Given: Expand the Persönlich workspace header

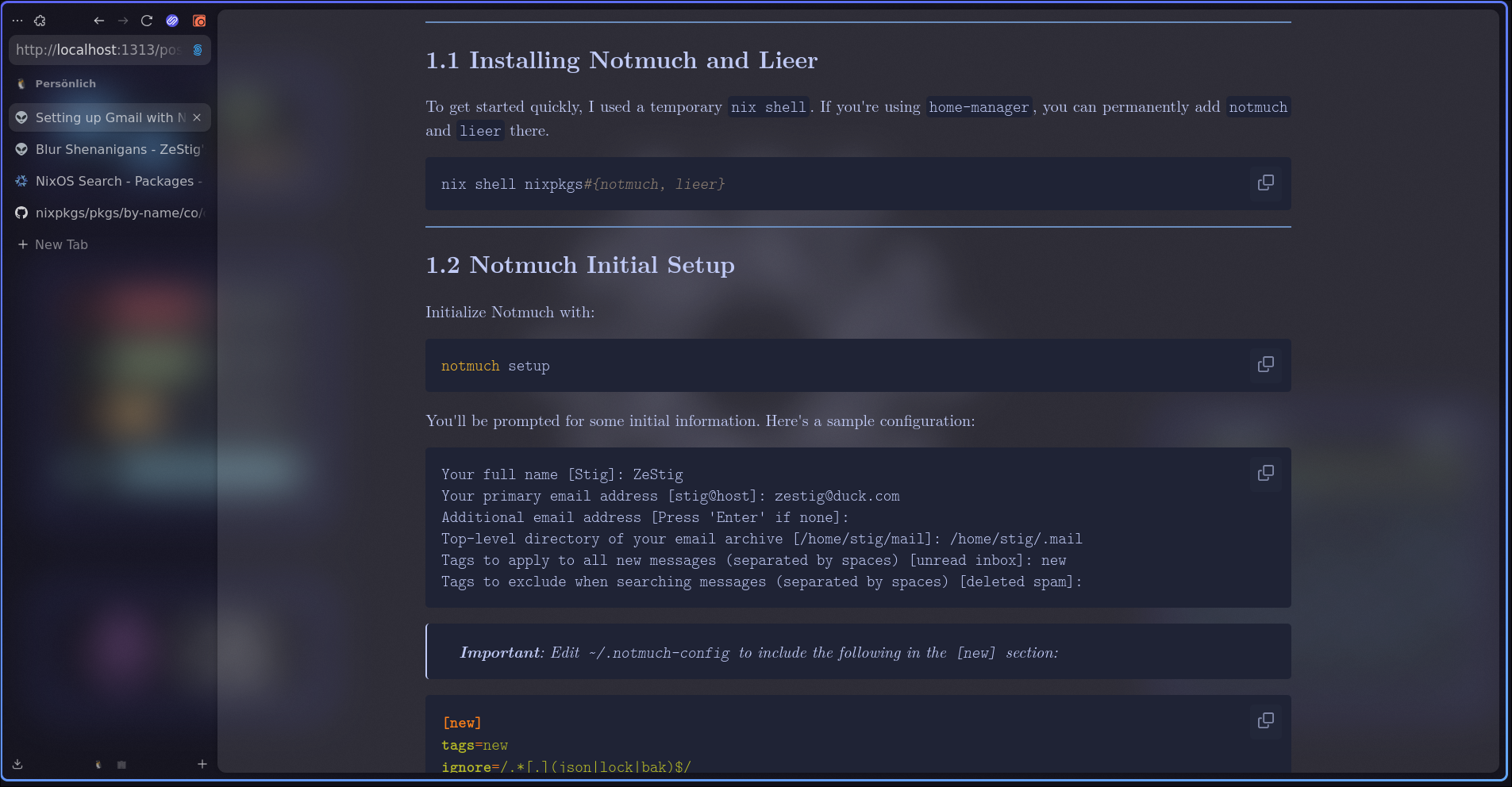Looking at the screenshot, I should tap(65, 83).
